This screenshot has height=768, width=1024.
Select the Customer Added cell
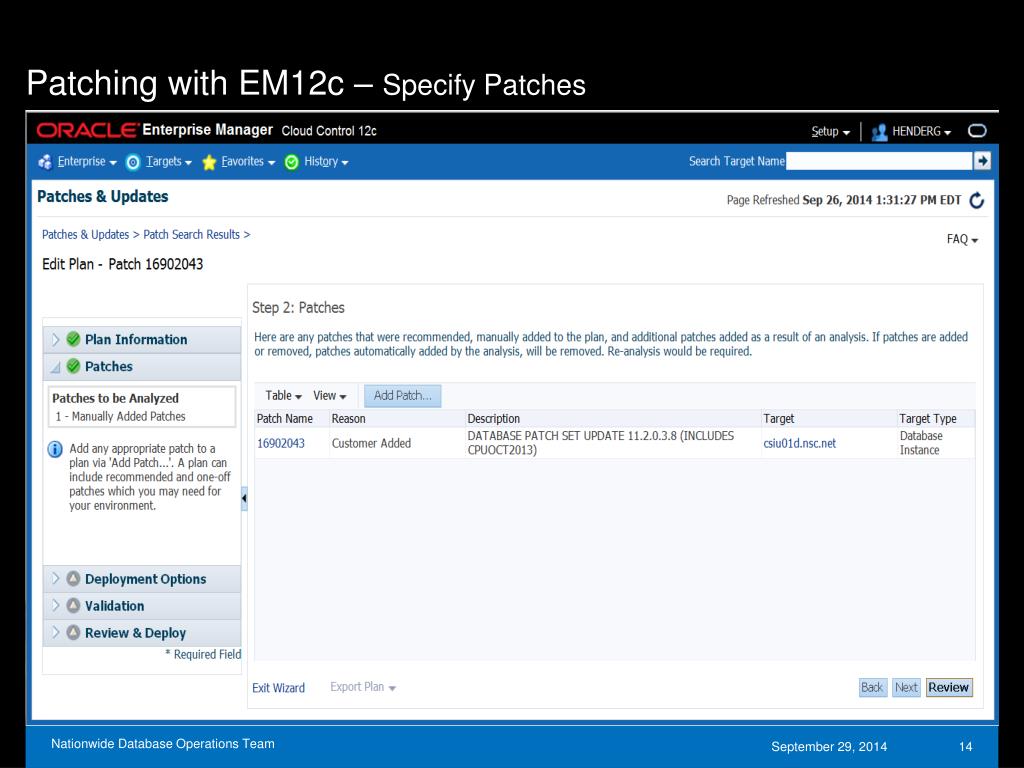371,443
